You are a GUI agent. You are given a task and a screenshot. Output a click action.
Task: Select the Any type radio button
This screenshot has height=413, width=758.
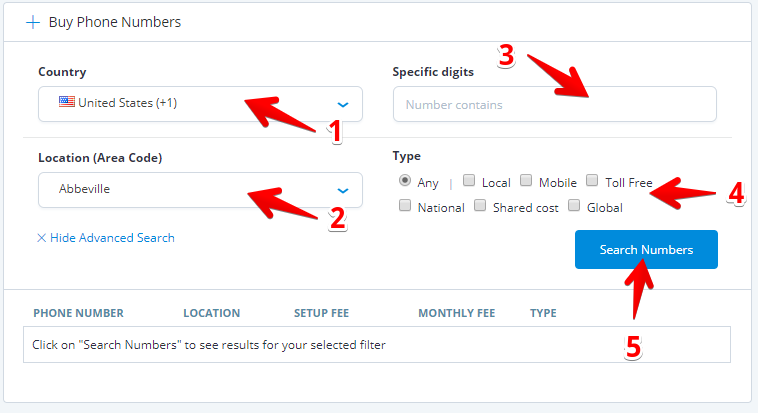point(405,181)
